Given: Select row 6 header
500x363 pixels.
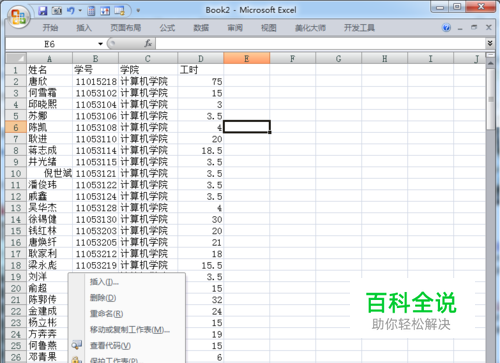Looking at the screenshot, I should [16, 127].
